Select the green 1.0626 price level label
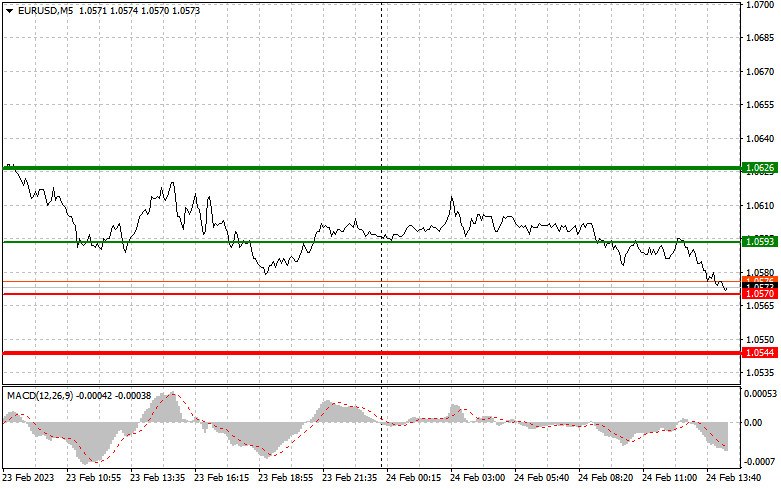 point(760,168)
